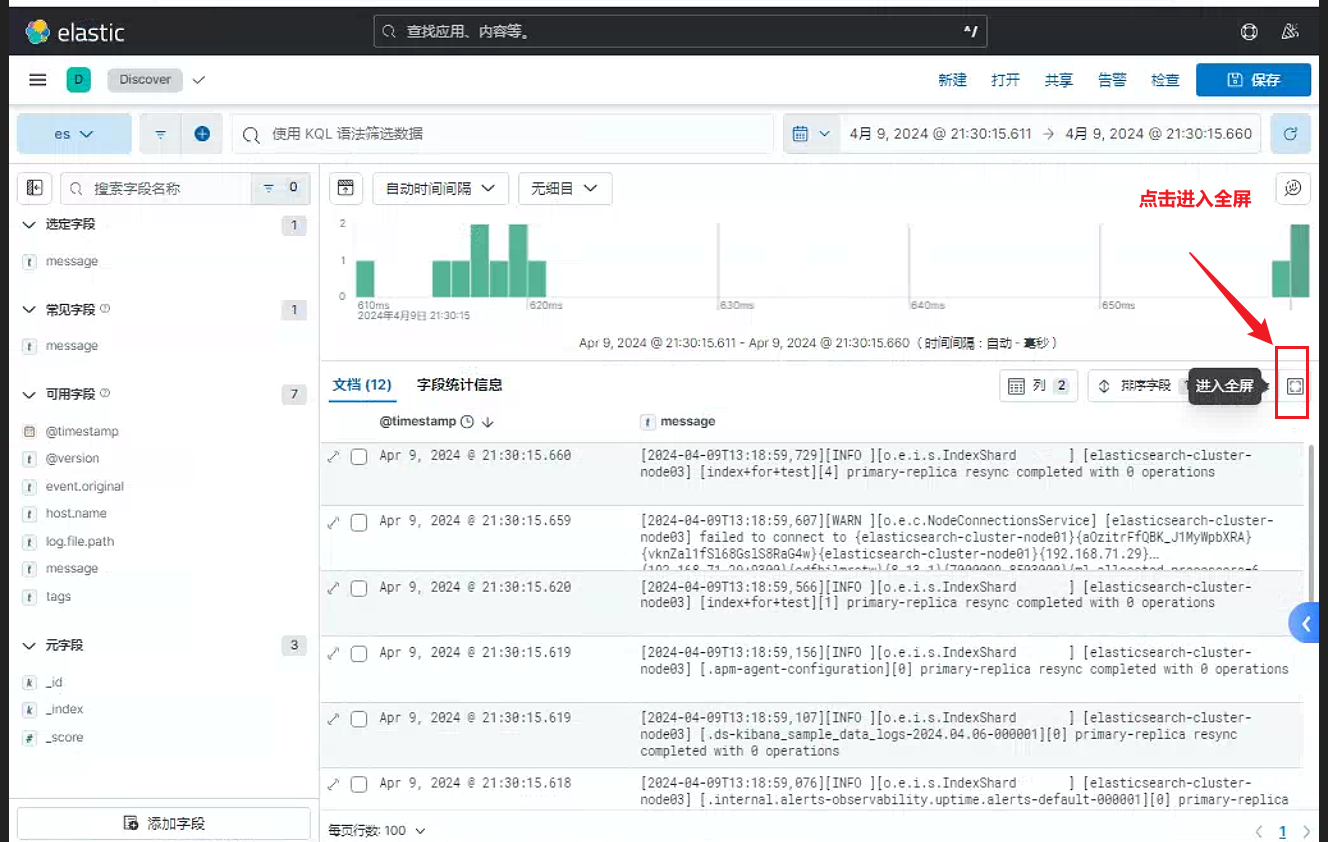
Task: Open the help icon in the header
Action: (x=1249, y=32)
